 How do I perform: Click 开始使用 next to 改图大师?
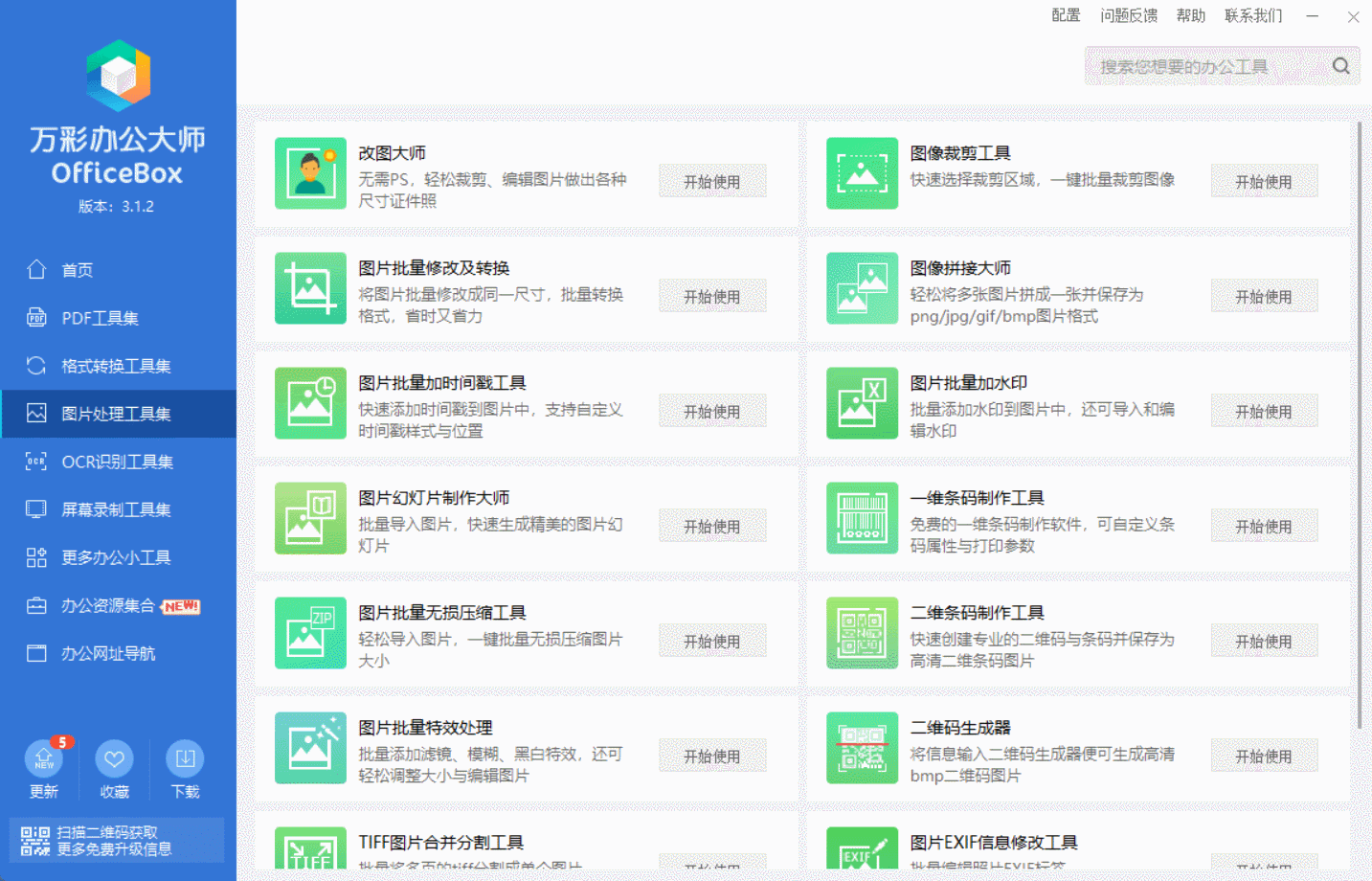tap(712, 180)
